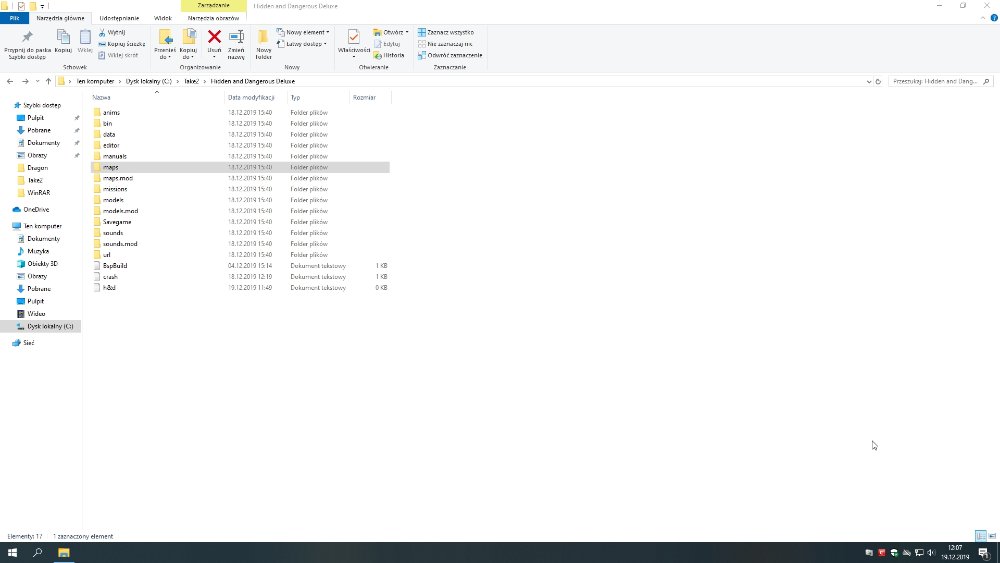The image size is (1000, 563).
Task: Toggle large icons view in status bar
Action: point(991,536)
